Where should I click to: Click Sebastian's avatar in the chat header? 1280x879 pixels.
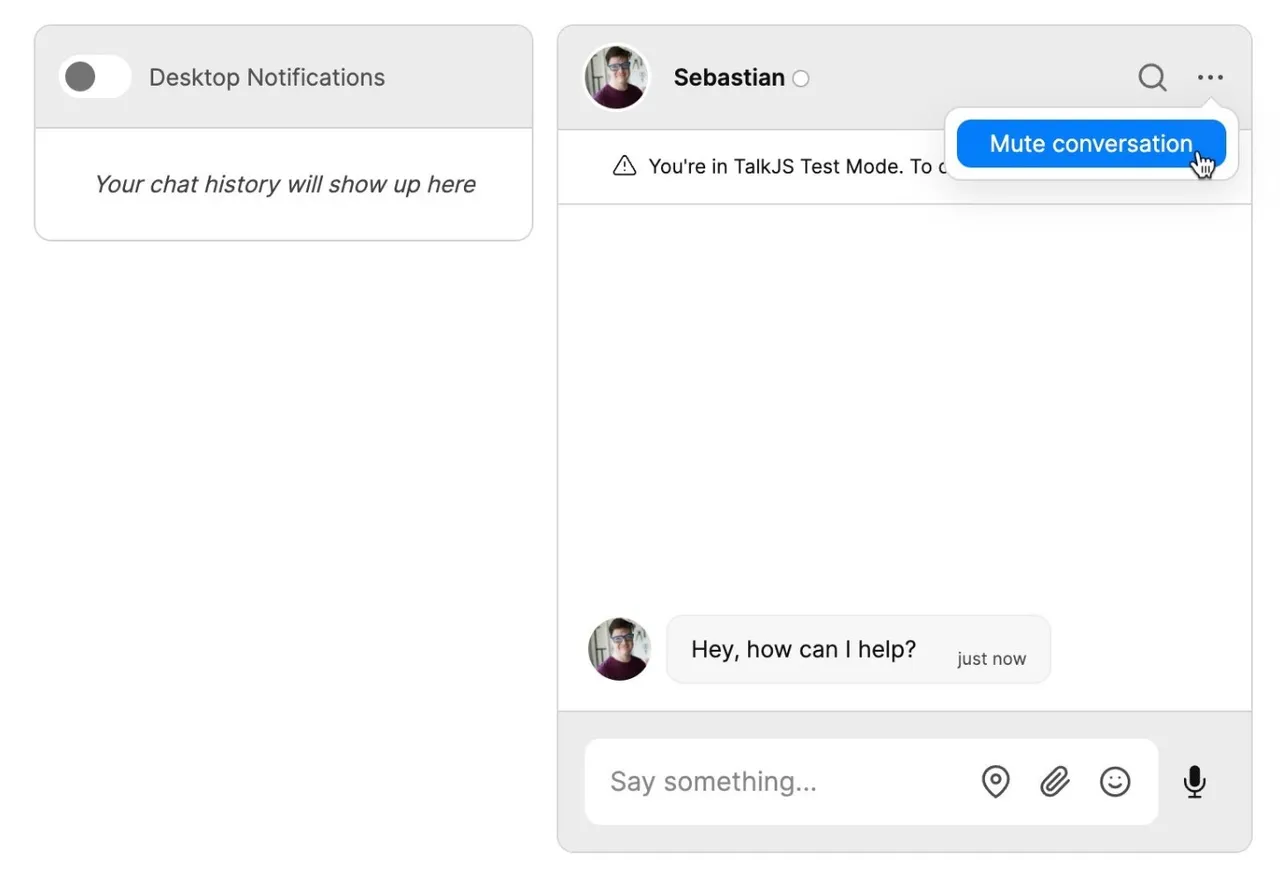pos(616,77)
